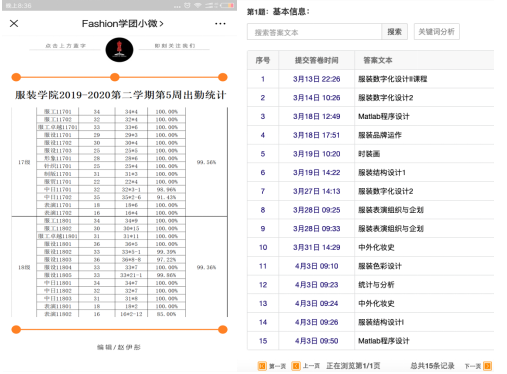The height and width of the screenshot is (374, 507).
Task: Open submission time 3月13日 22:26 link
Action: [x=316, y=79]
